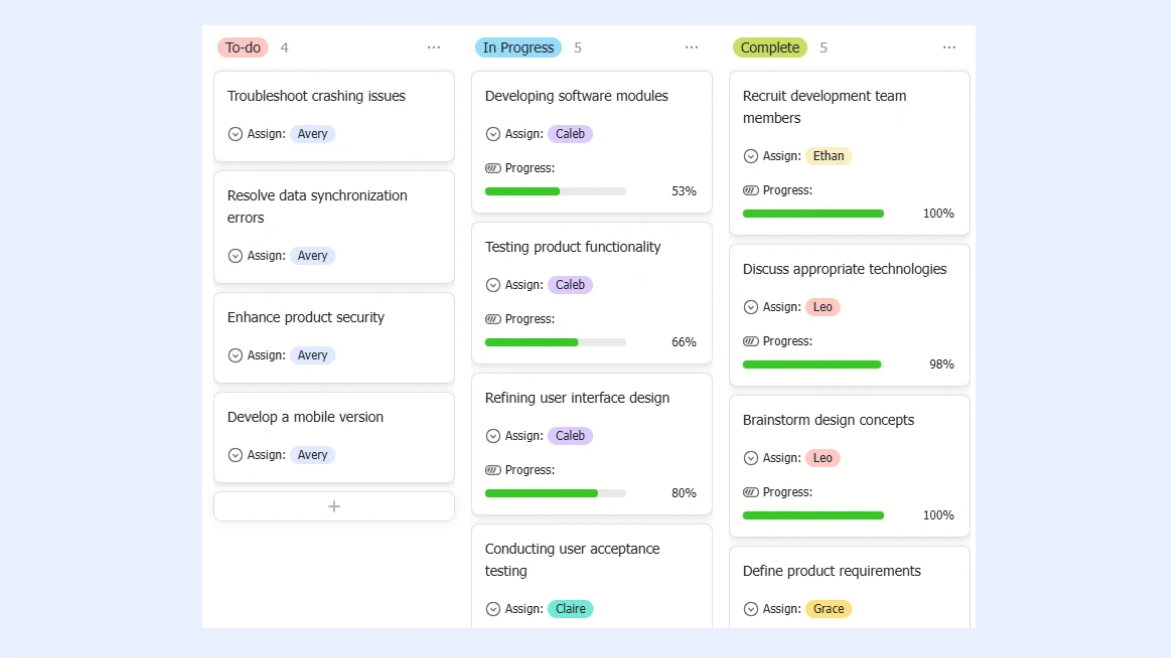Click assign icon on Resolve data synchronization errors
The width and height of the screenshot is (1171, 658).
point(235,255)
